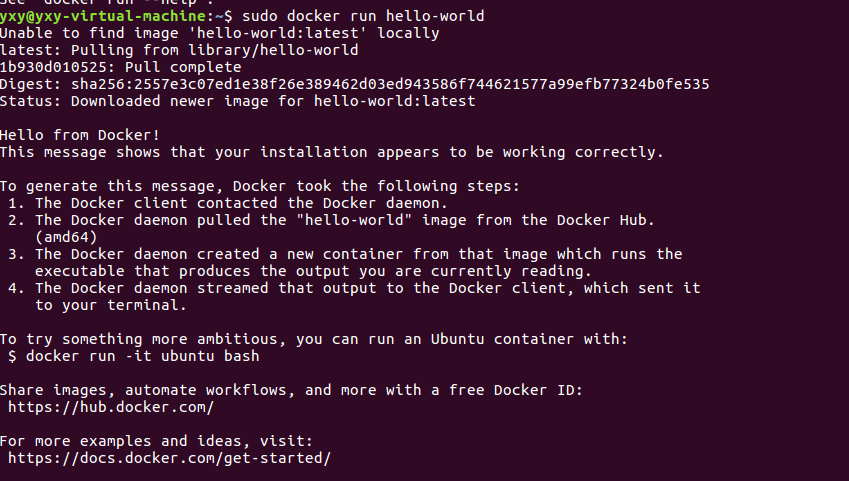Open the docs.docker.com get-started link
The height and width of the screenshot is (481, 849).
pos(169,458)
